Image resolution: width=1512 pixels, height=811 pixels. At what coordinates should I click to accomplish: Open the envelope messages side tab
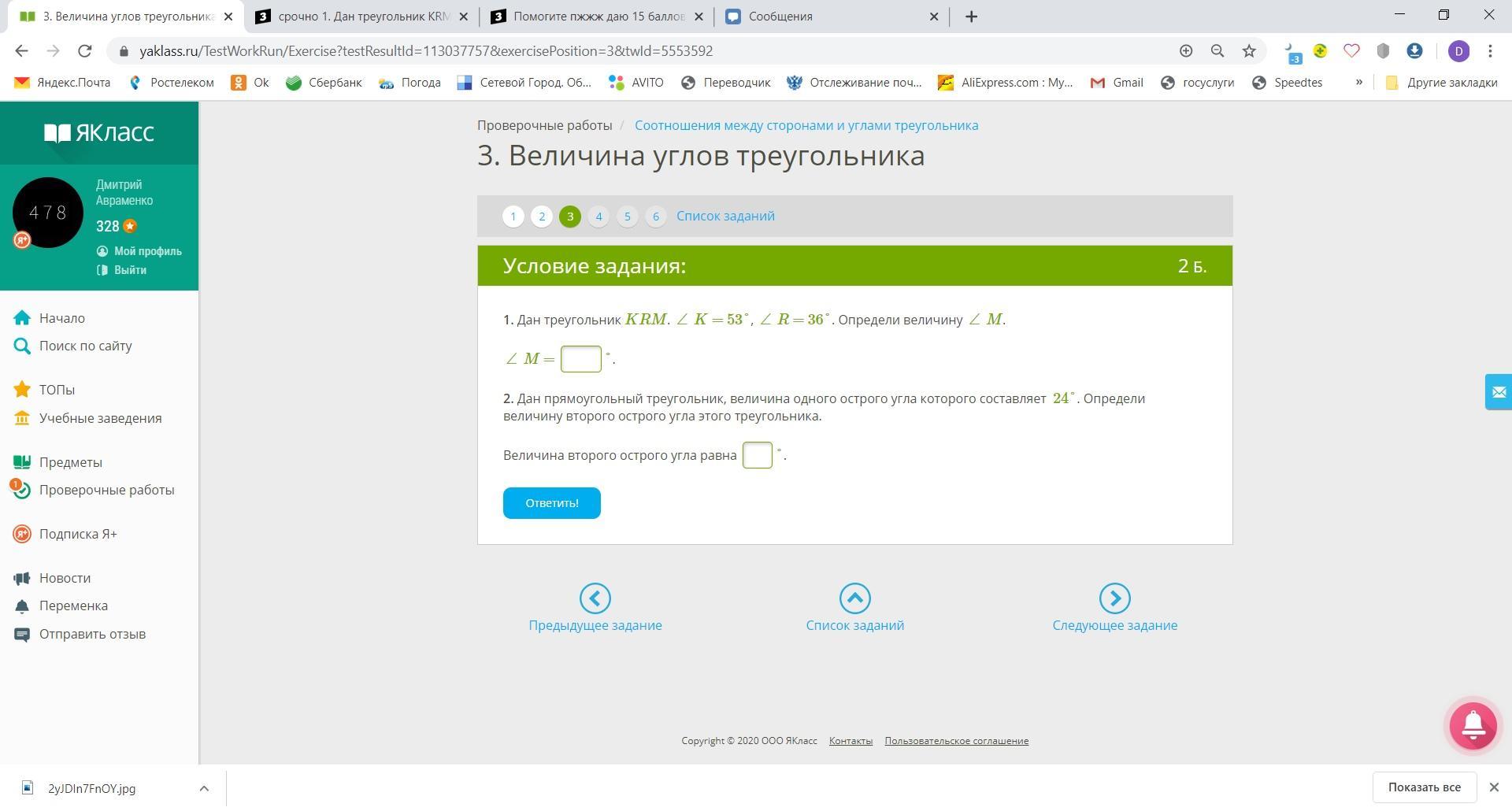point(1498,391)
